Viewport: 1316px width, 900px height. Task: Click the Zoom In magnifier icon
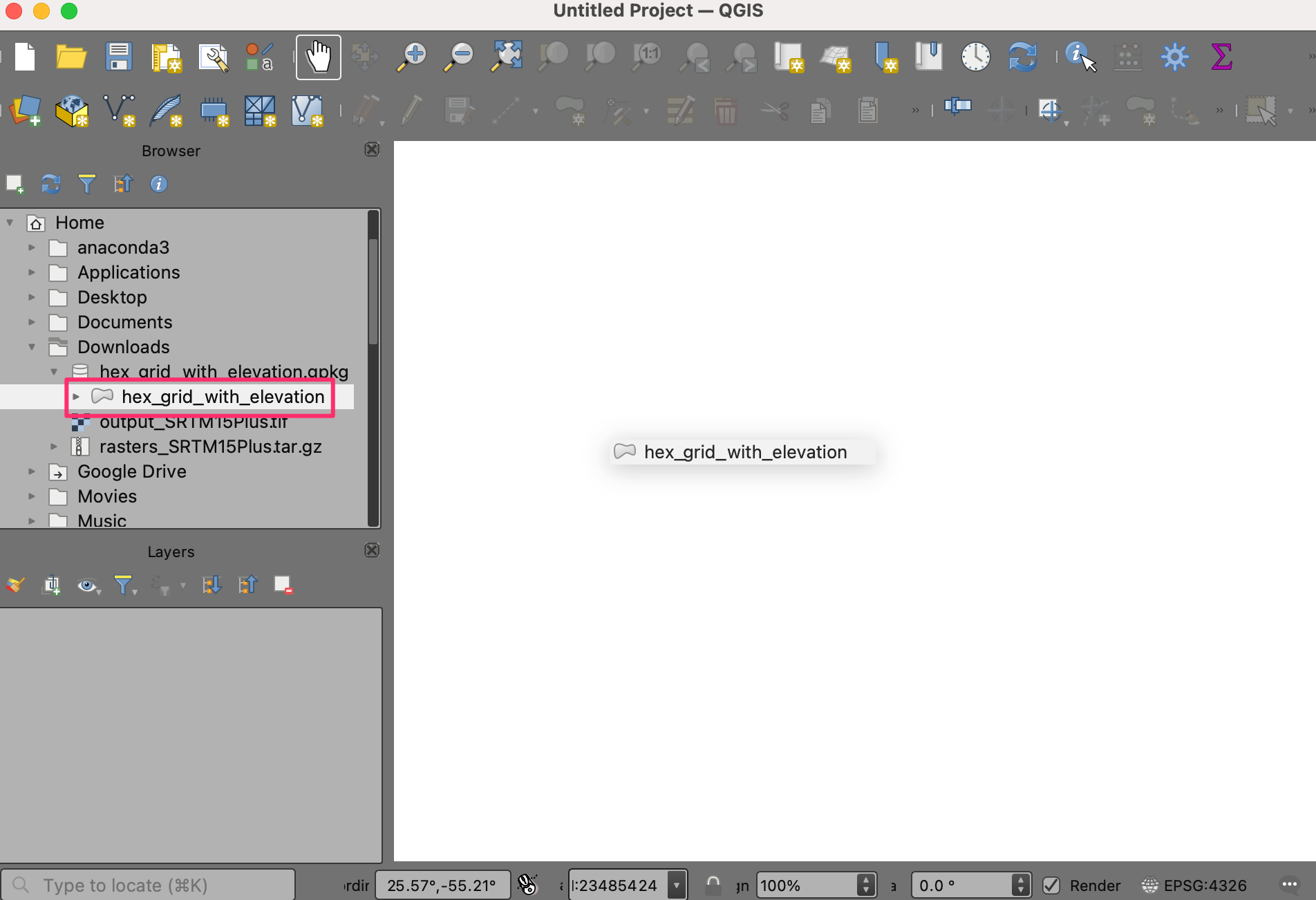pos(413,57)
